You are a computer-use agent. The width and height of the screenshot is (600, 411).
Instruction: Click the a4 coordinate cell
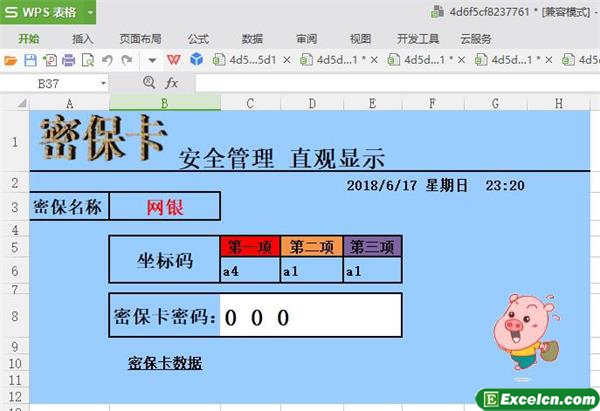(x=250, y=271)
